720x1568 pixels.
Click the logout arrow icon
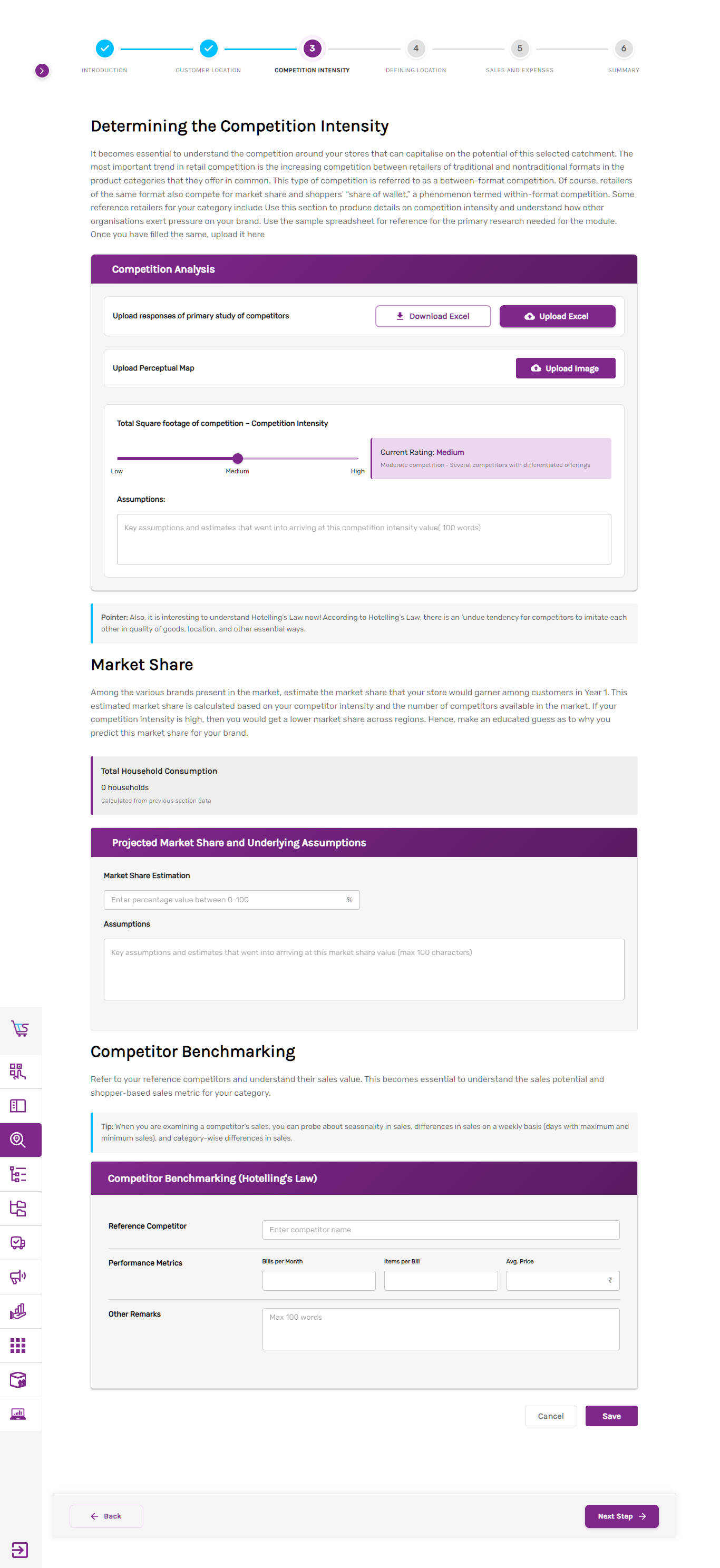(20, 1549)
